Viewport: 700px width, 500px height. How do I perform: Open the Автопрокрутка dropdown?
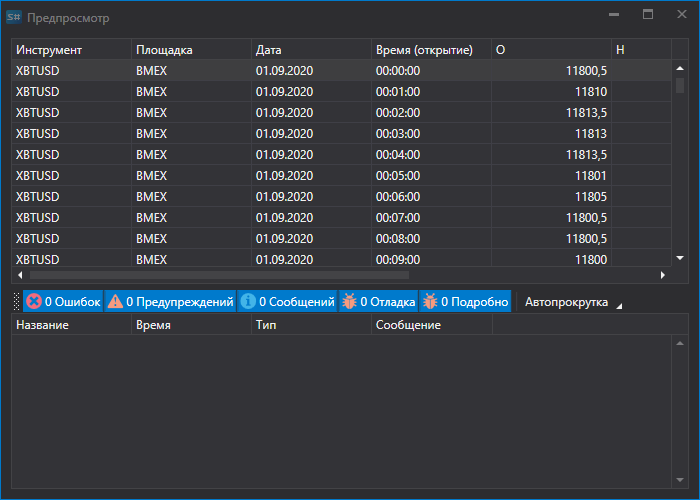(573, 302)
